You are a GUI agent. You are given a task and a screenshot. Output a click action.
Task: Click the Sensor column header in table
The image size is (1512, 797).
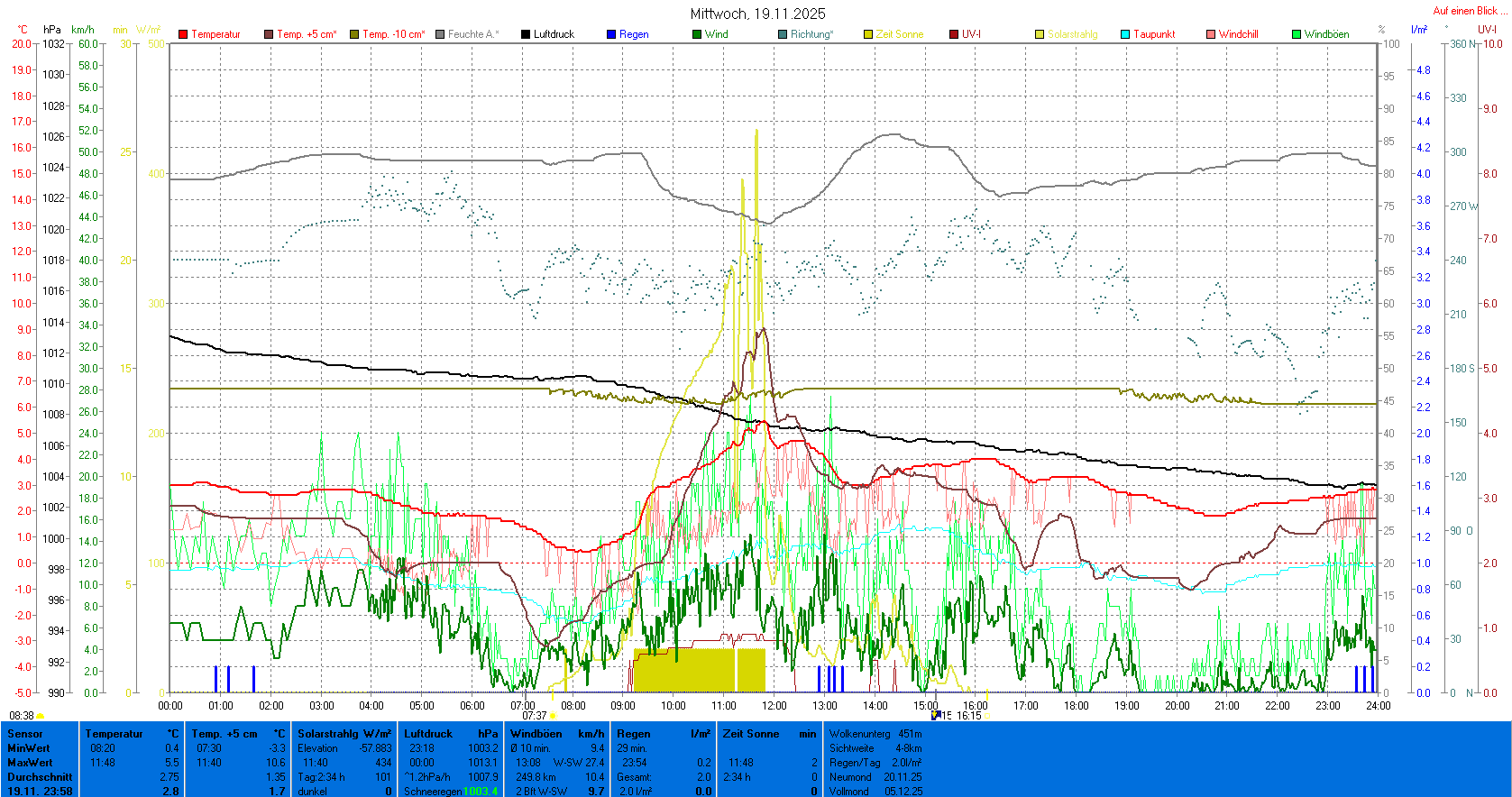click(x=25, y=734)
